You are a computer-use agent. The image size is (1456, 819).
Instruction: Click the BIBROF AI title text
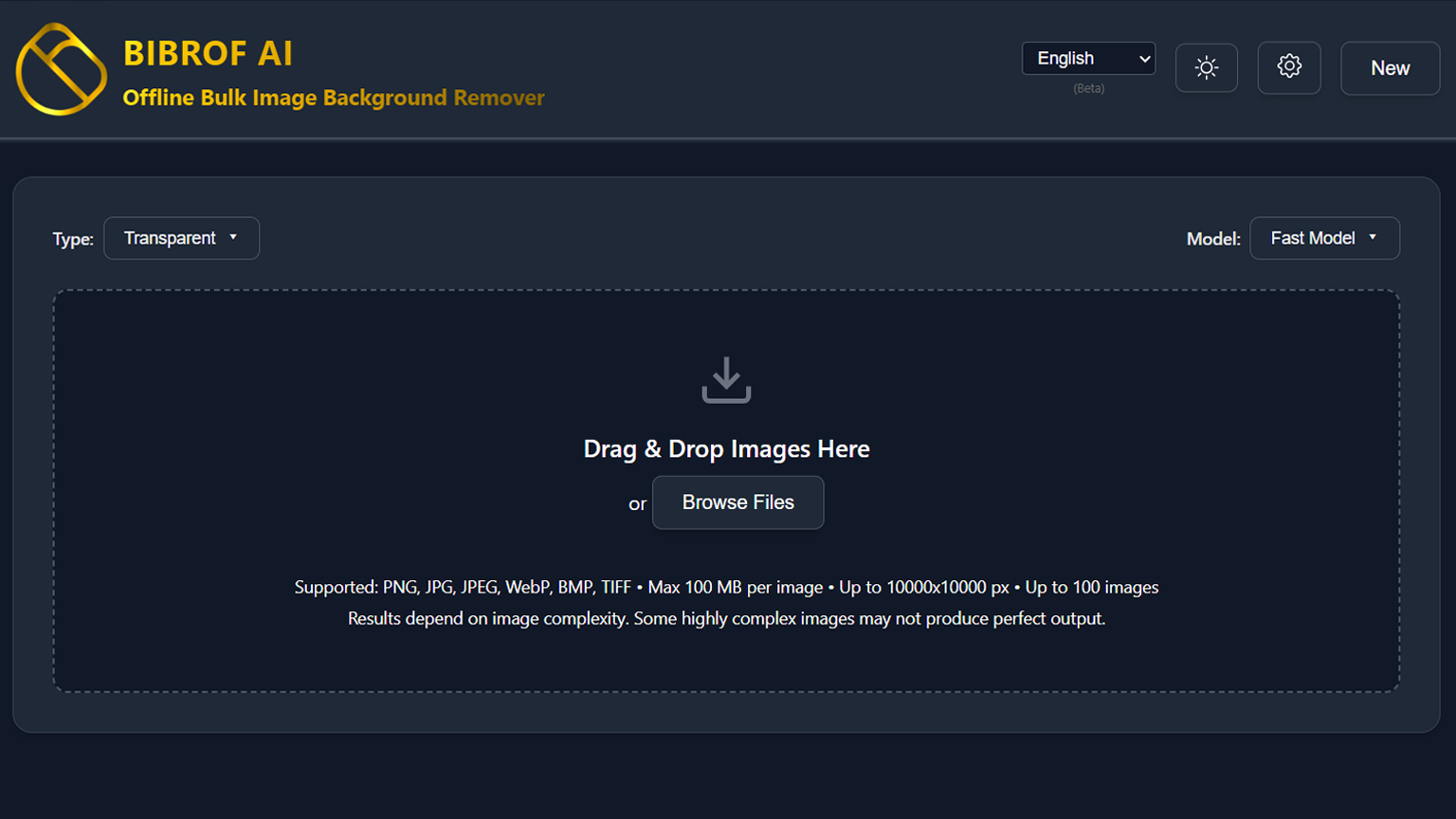pos(209,54)
